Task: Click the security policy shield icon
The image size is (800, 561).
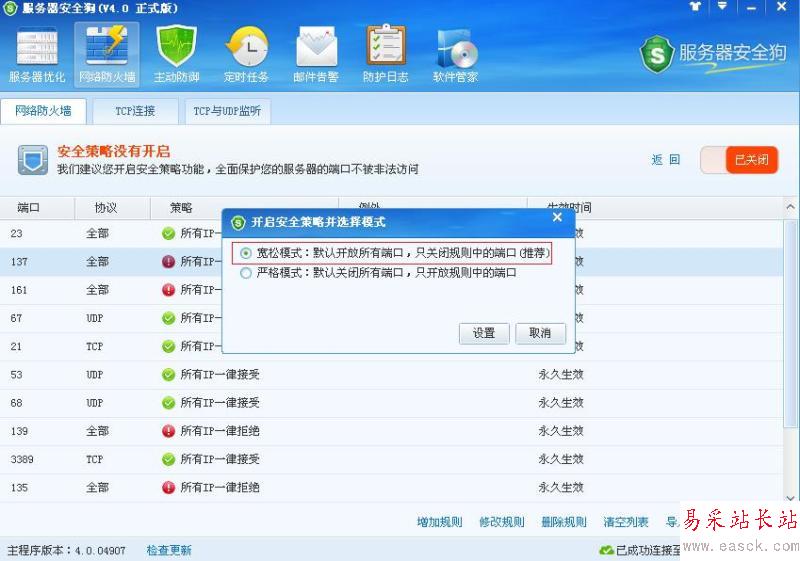Action: 33,160
